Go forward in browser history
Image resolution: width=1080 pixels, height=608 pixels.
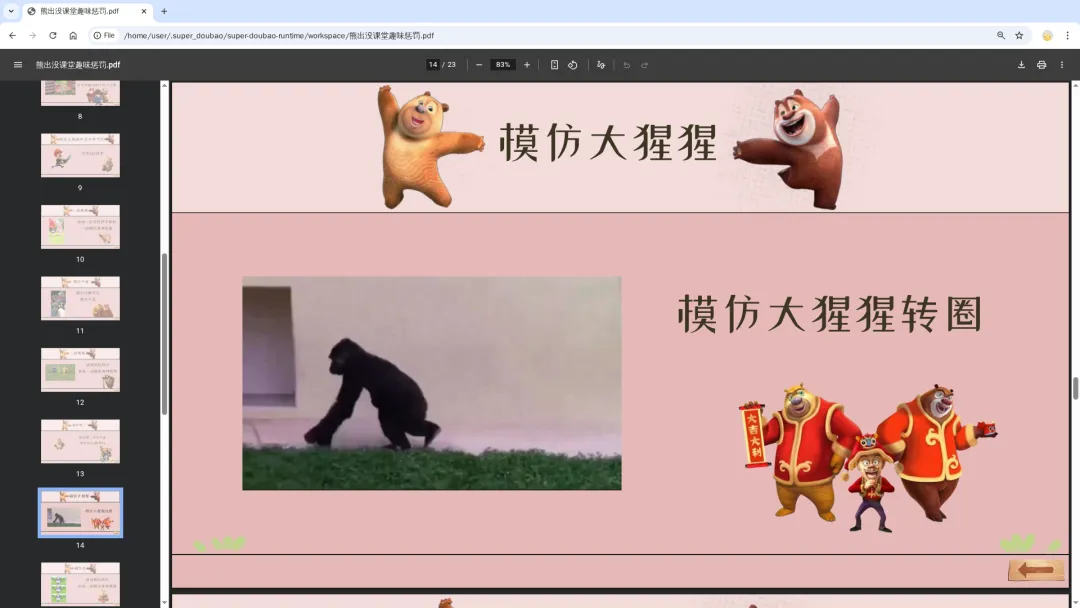[x=32, y=35]
